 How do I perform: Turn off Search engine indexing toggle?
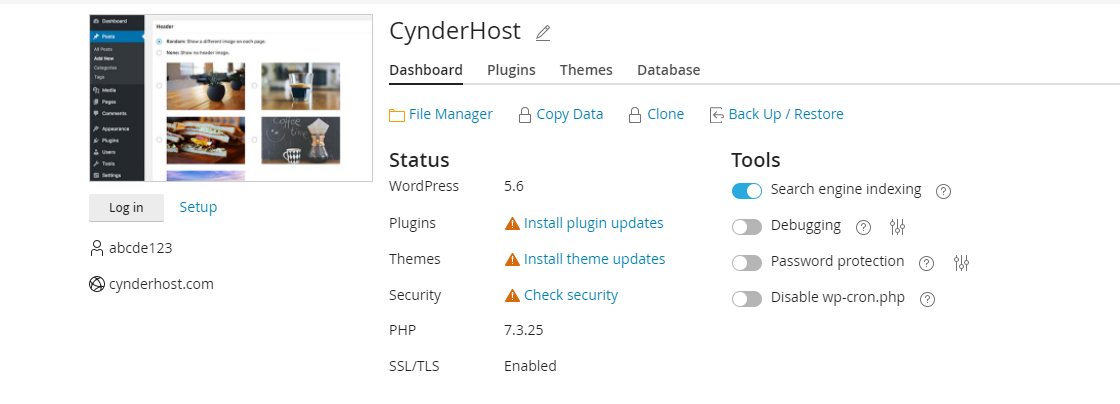coord(747,191)
